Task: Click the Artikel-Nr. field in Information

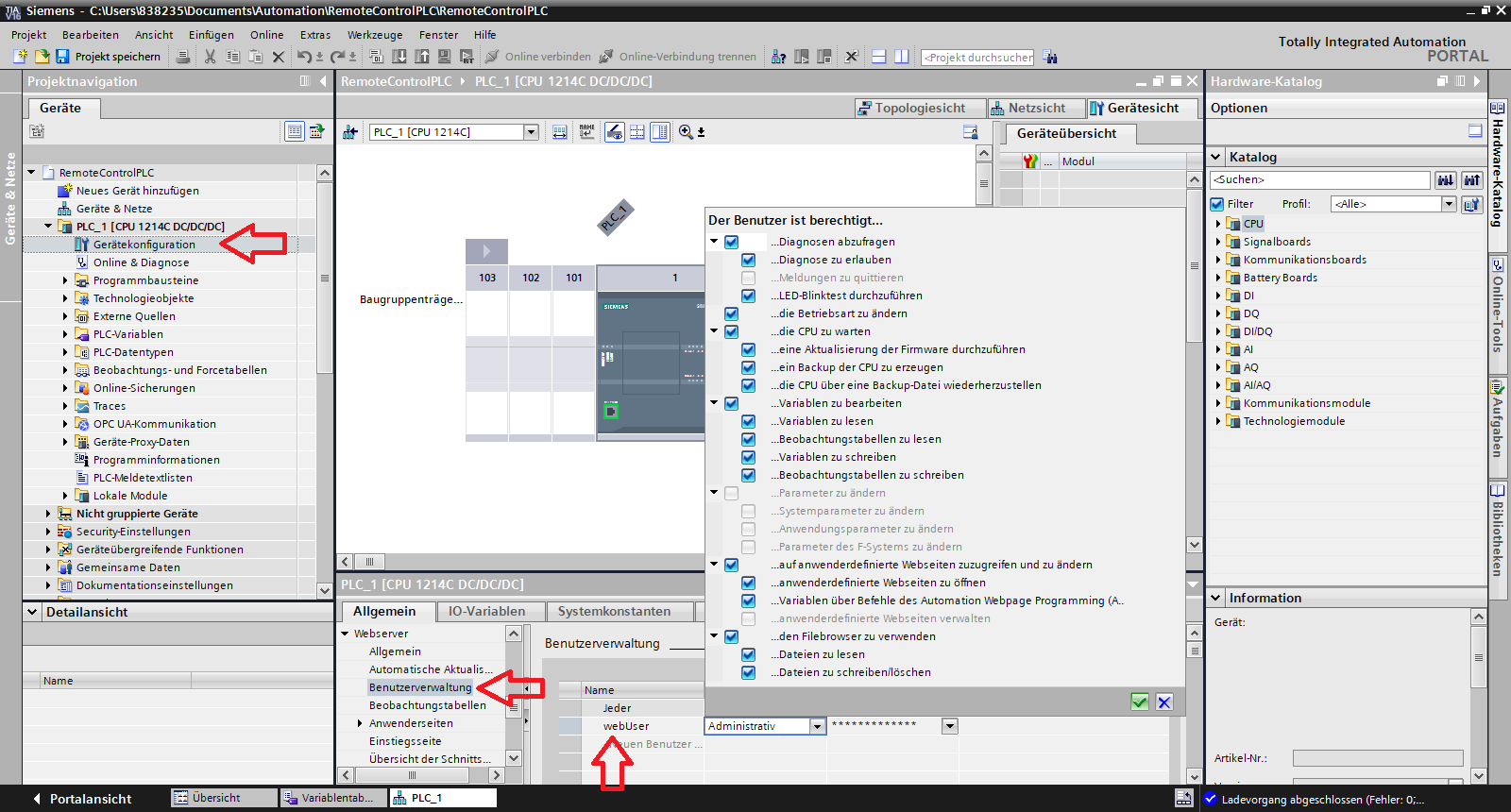Action: point(1378,758)
